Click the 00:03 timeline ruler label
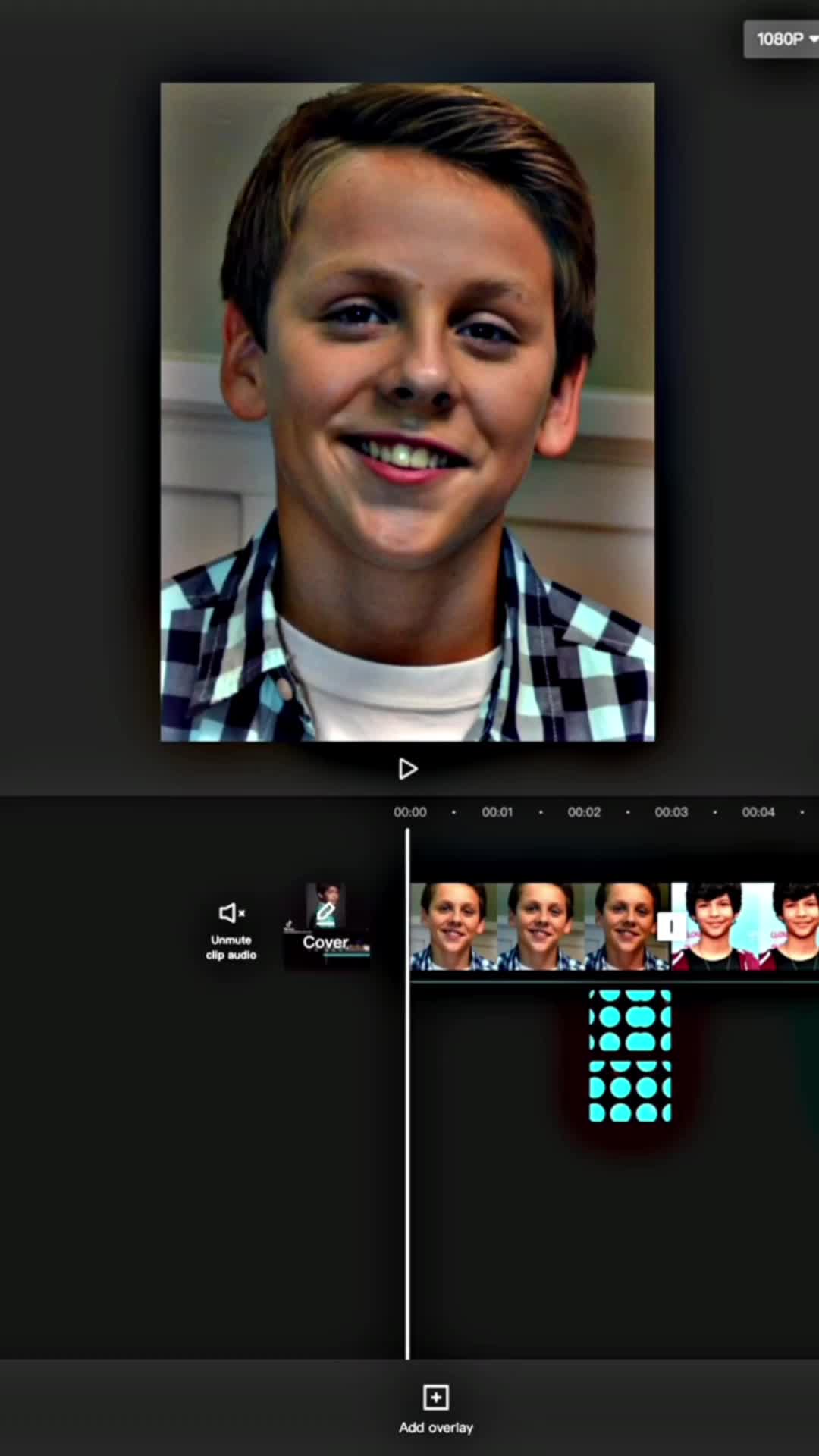 (671, 812)
